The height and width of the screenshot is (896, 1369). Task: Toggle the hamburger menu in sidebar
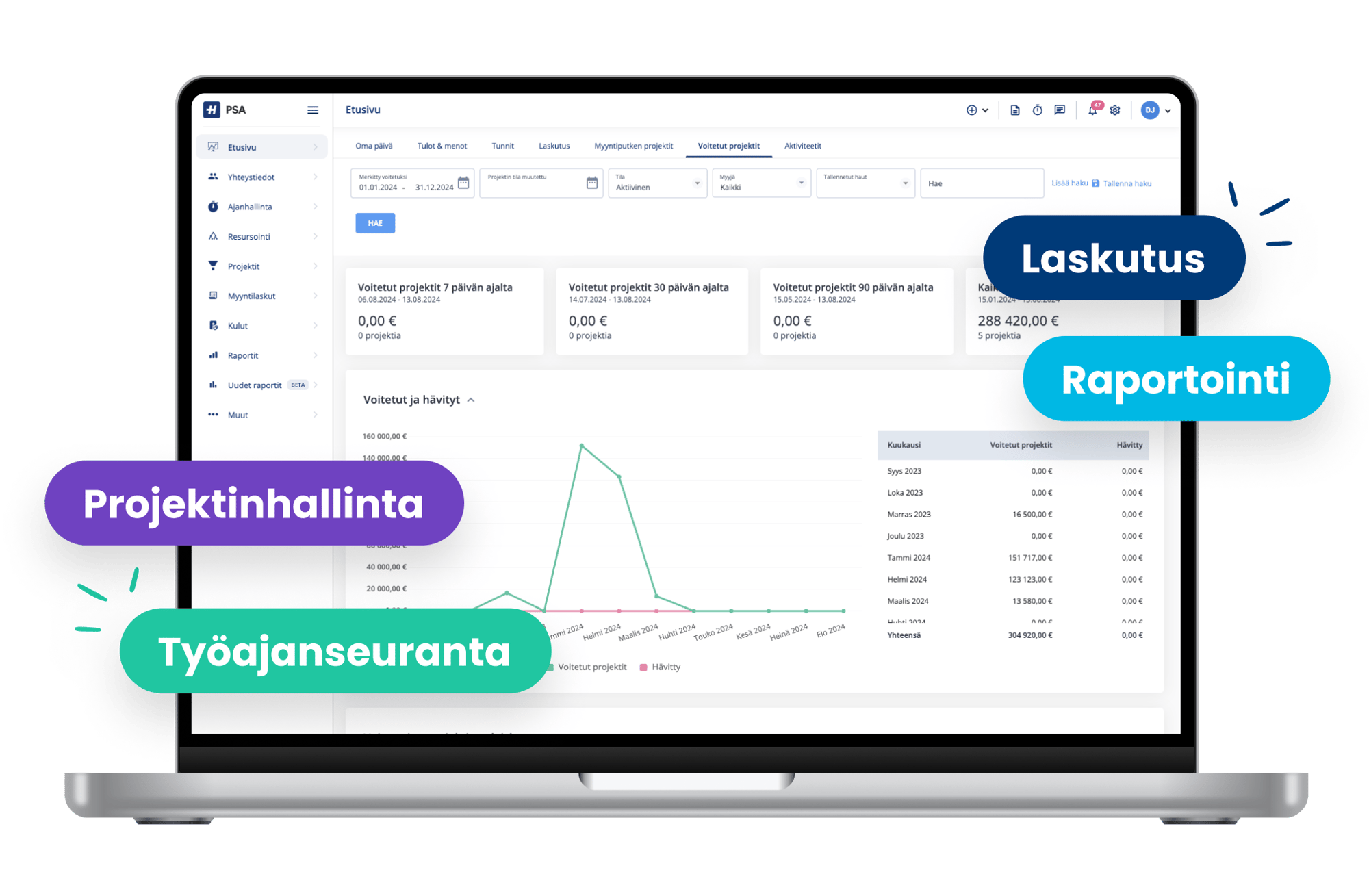pyautogui.click(x=313, y=110)
